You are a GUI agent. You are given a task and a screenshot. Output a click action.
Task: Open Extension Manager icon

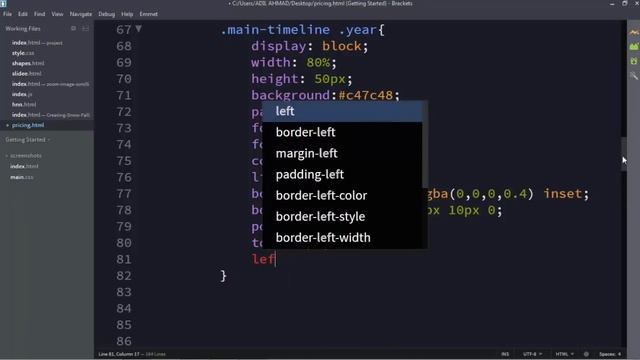point(634,47)
